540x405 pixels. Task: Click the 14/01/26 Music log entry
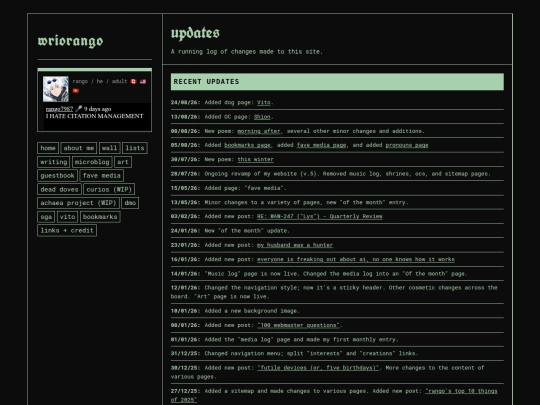(337, 274)
